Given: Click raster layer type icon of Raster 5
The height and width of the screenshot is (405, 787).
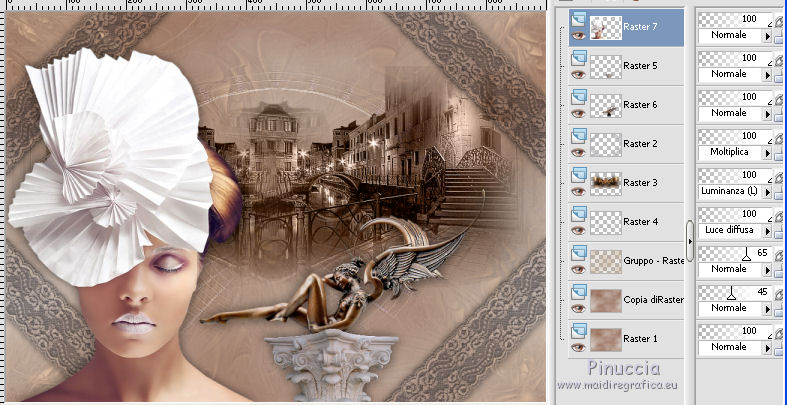Looking at the screenshot, I should (579, 58).
